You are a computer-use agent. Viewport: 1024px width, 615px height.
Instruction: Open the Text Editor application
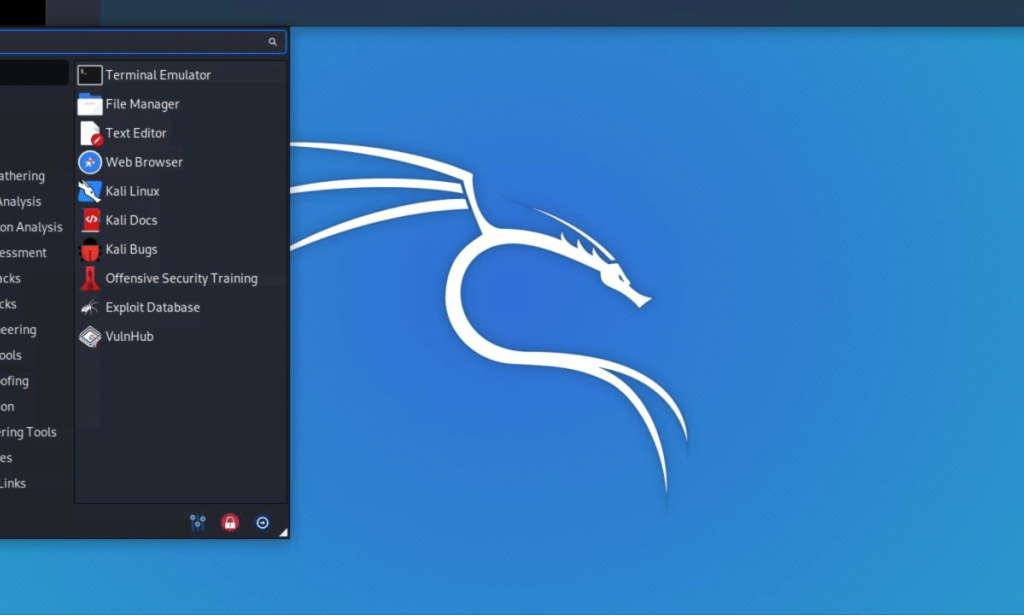[181, 133]
